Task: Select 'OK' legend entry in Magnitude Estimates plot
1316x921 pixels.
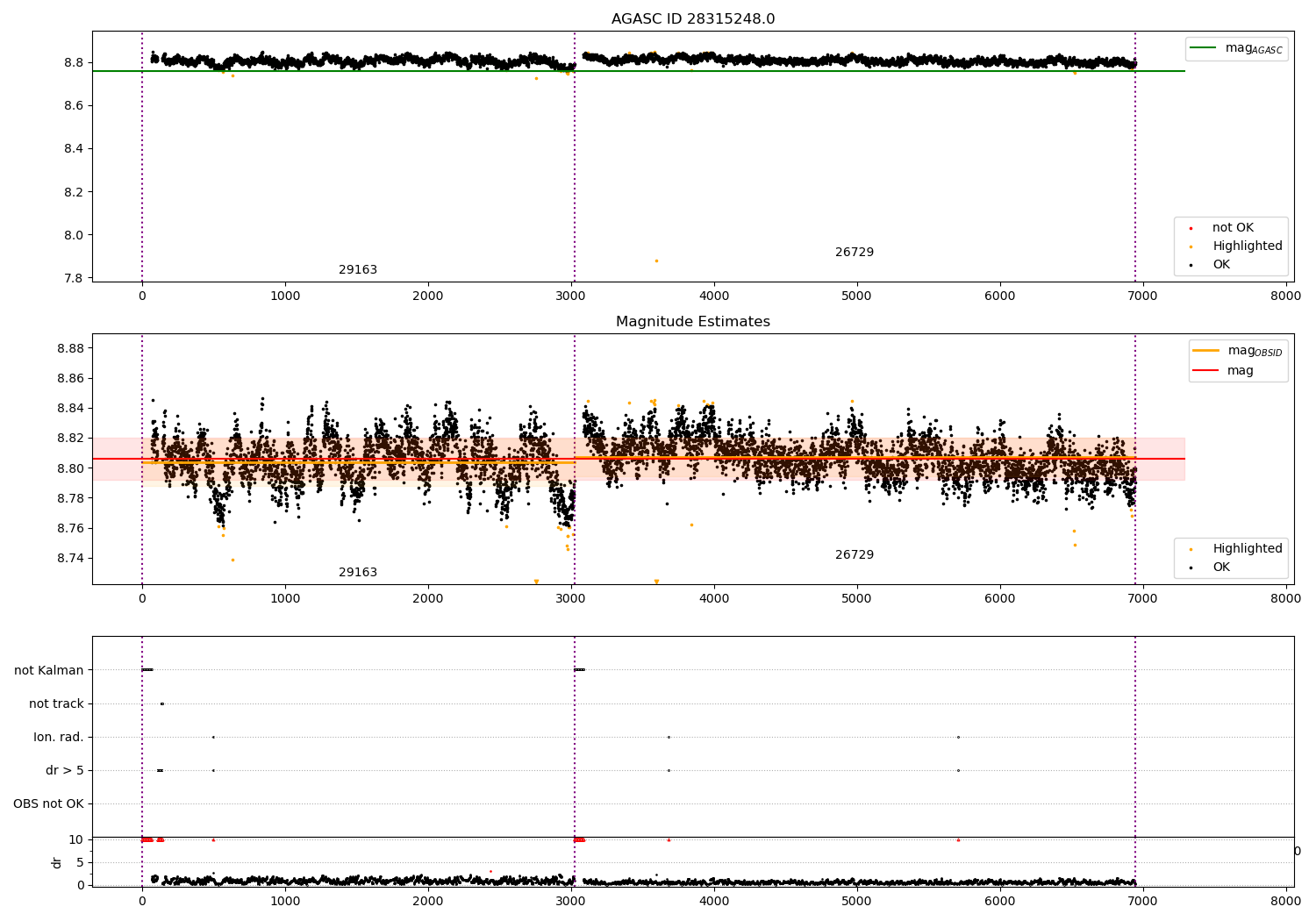Action: click(x=1221, y=568)
